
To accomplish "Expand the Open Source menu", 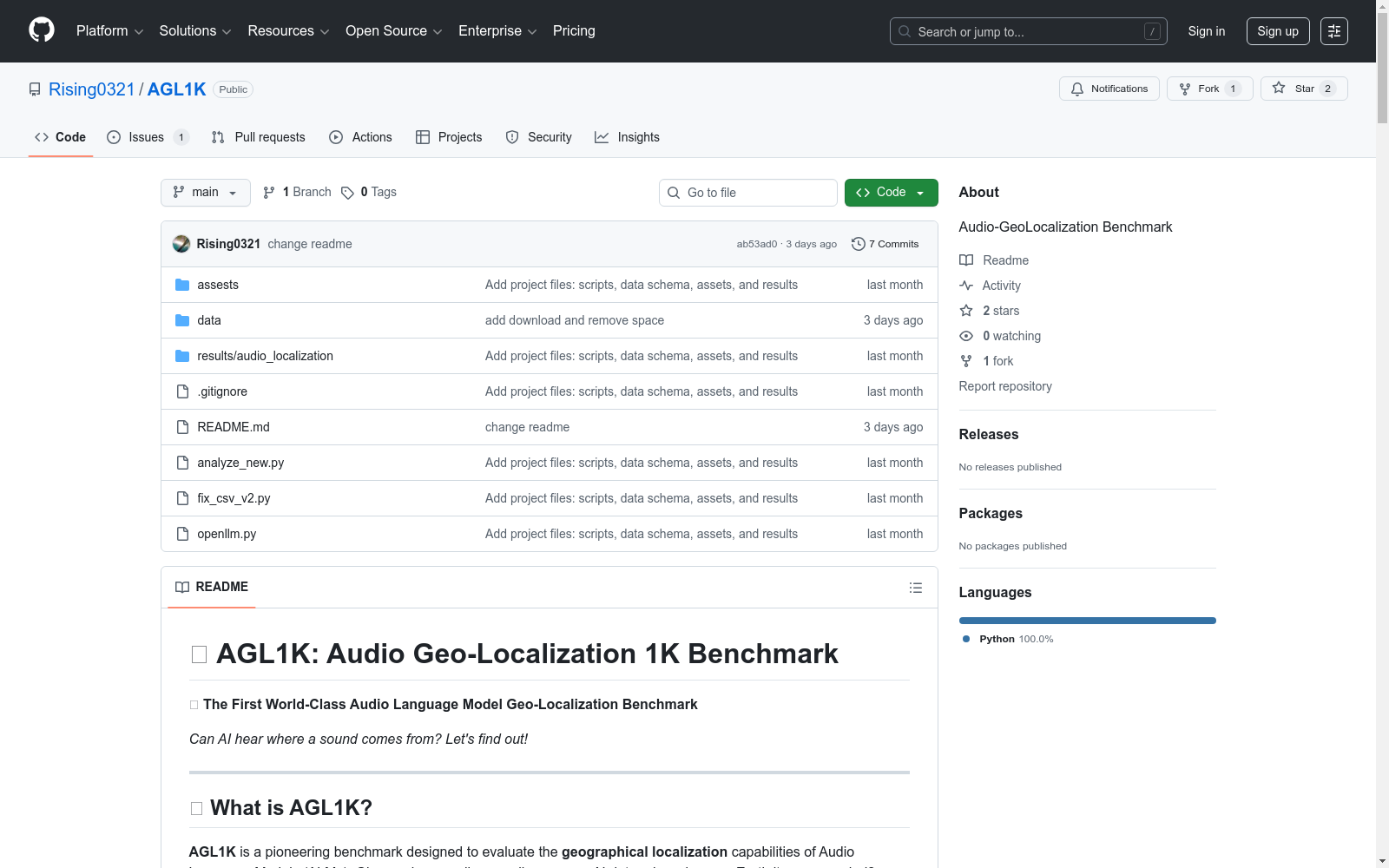I will [394, 31].
